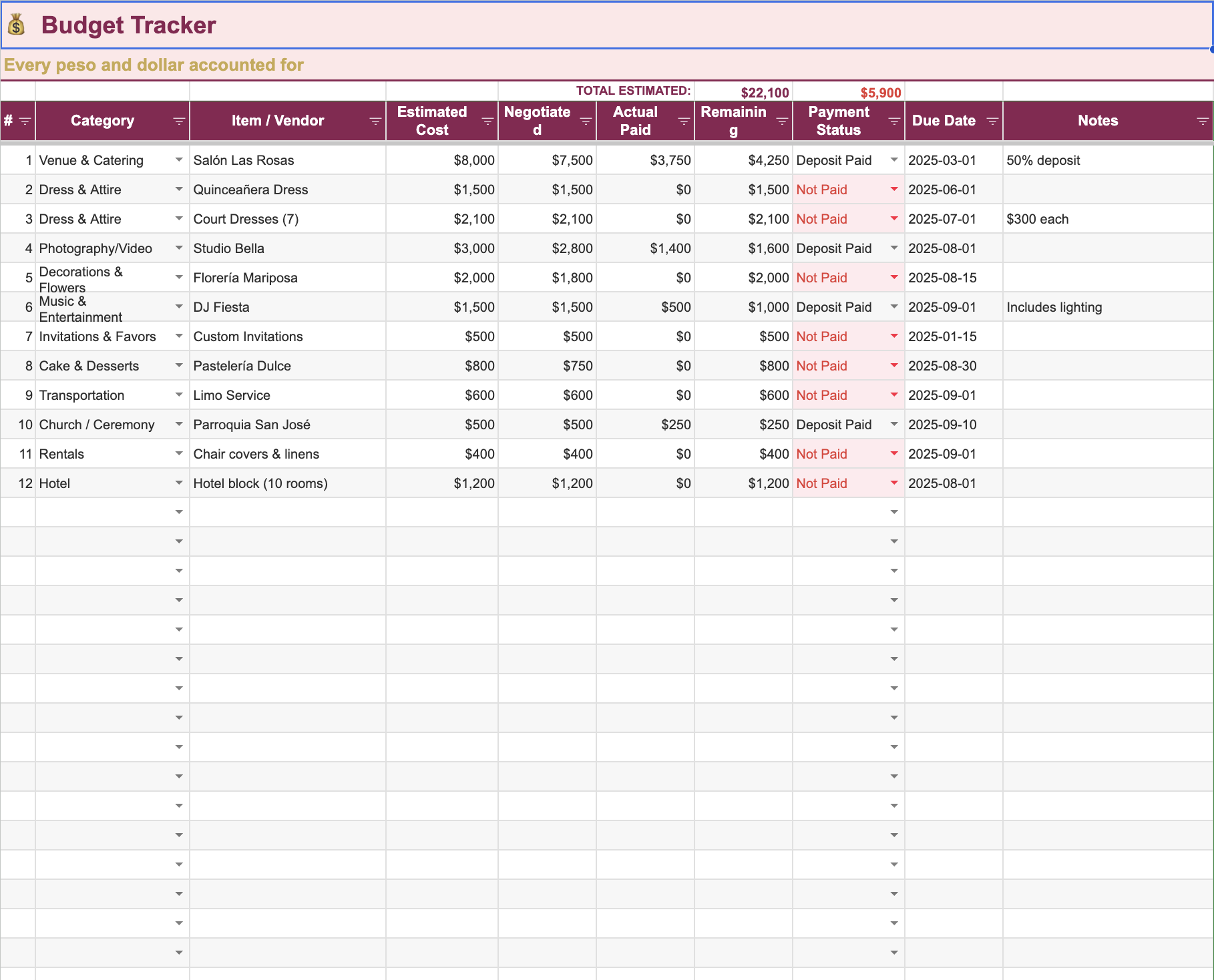Open the Payment Status dropdown for Salón Las Rosas
Screen dimensions: 1214x980
tap(893, 160)
